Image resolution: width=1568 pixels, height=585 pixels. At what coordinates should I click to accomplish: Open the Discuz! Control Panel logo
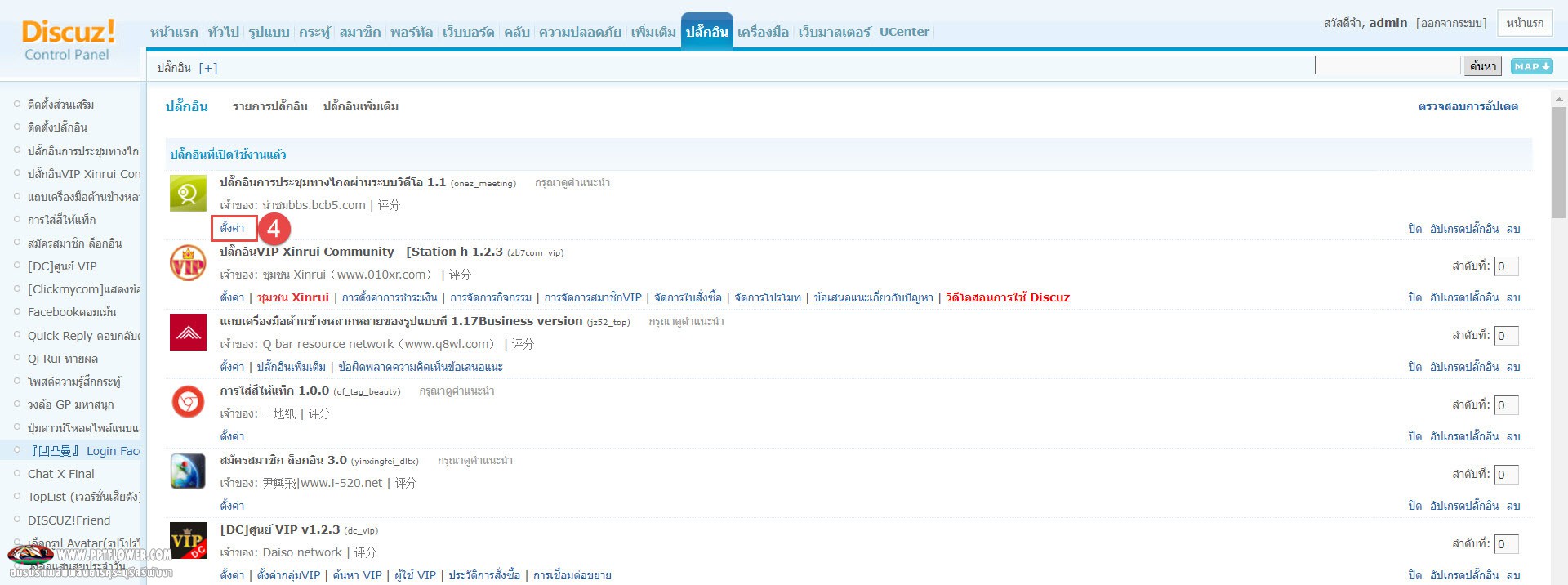click(x=68, y=41)
